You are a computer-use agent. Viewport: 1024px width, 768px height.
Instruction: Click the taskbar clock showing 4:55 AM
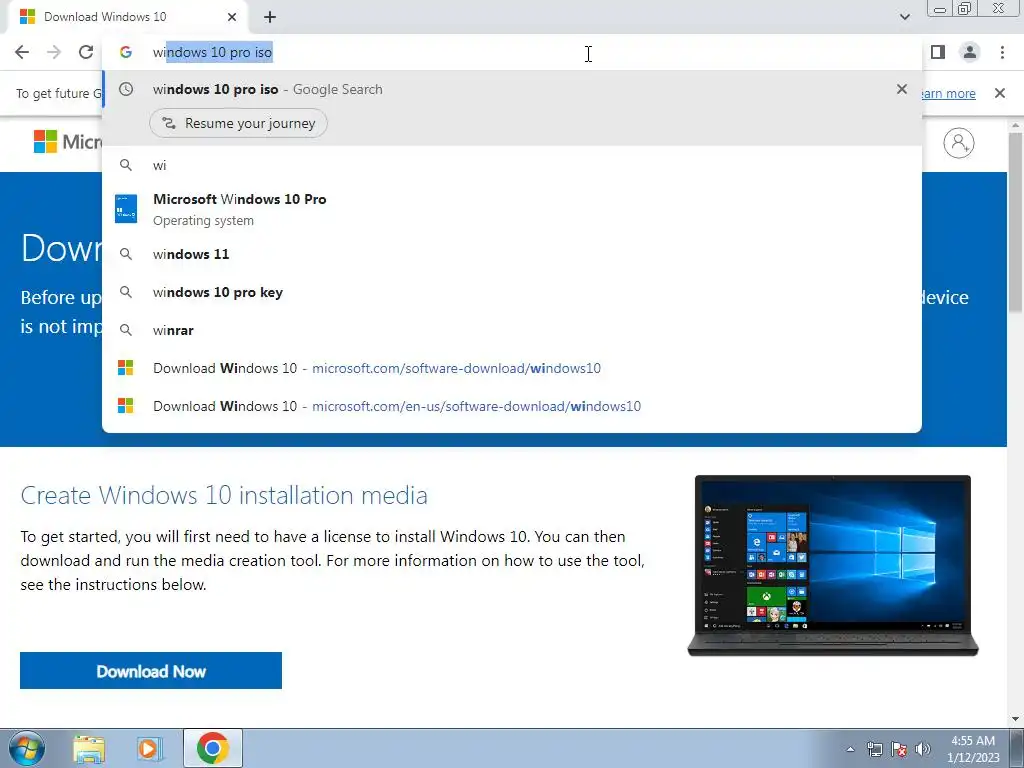point(973,749)
